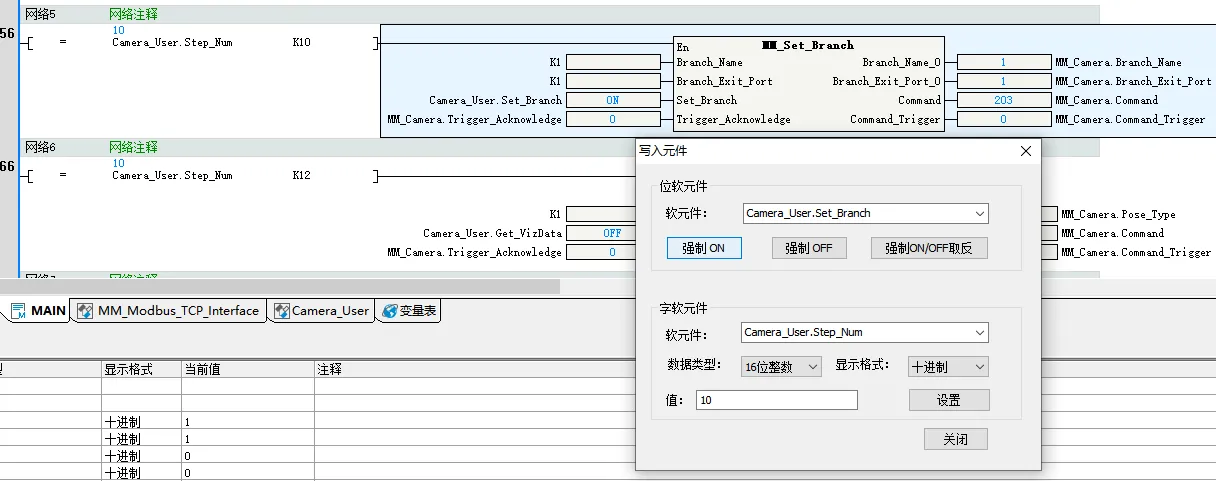Click the 变量表 tab globe icon
This screenshot has width=1216, height=481.
coord(389,311)
